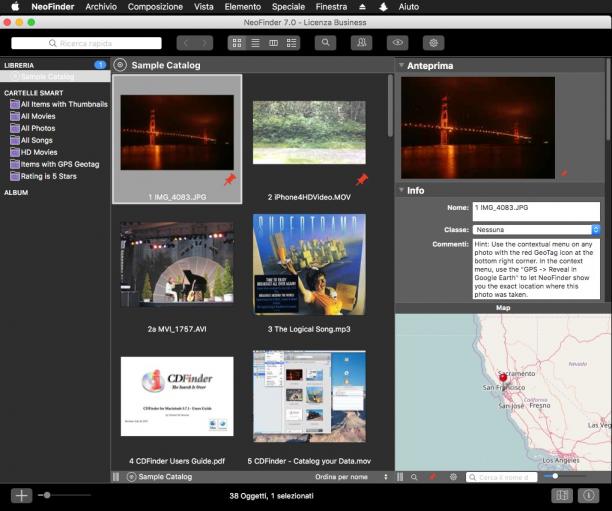Image resolution: width=612 pixels, height=511 pixels.
Task: Open the Composizione menu
Action: pyautogui.click(x=155, y=7)
